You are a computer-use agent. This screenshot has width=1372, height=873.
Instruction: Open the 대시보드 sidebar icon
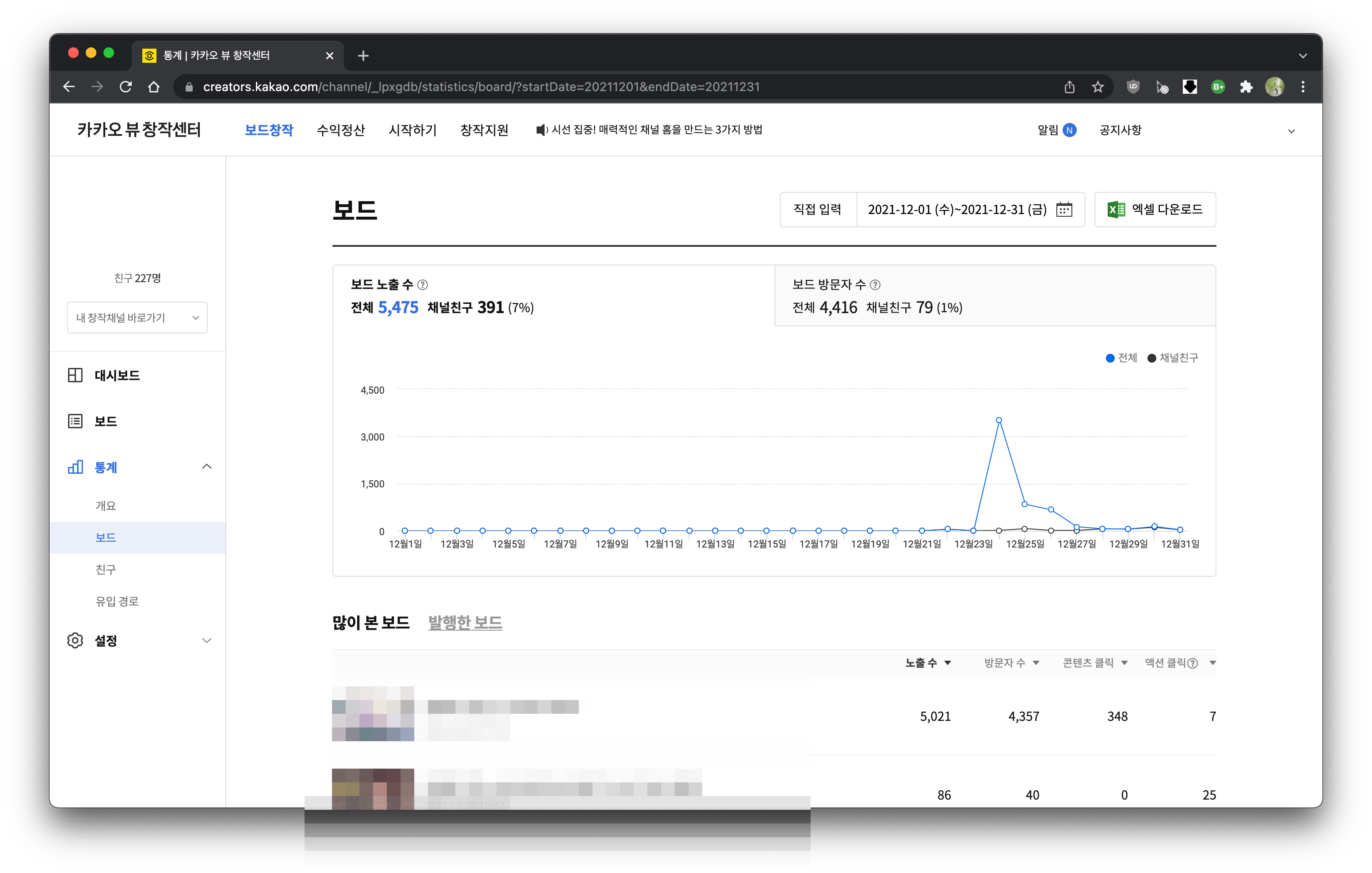tap(75, 375)
